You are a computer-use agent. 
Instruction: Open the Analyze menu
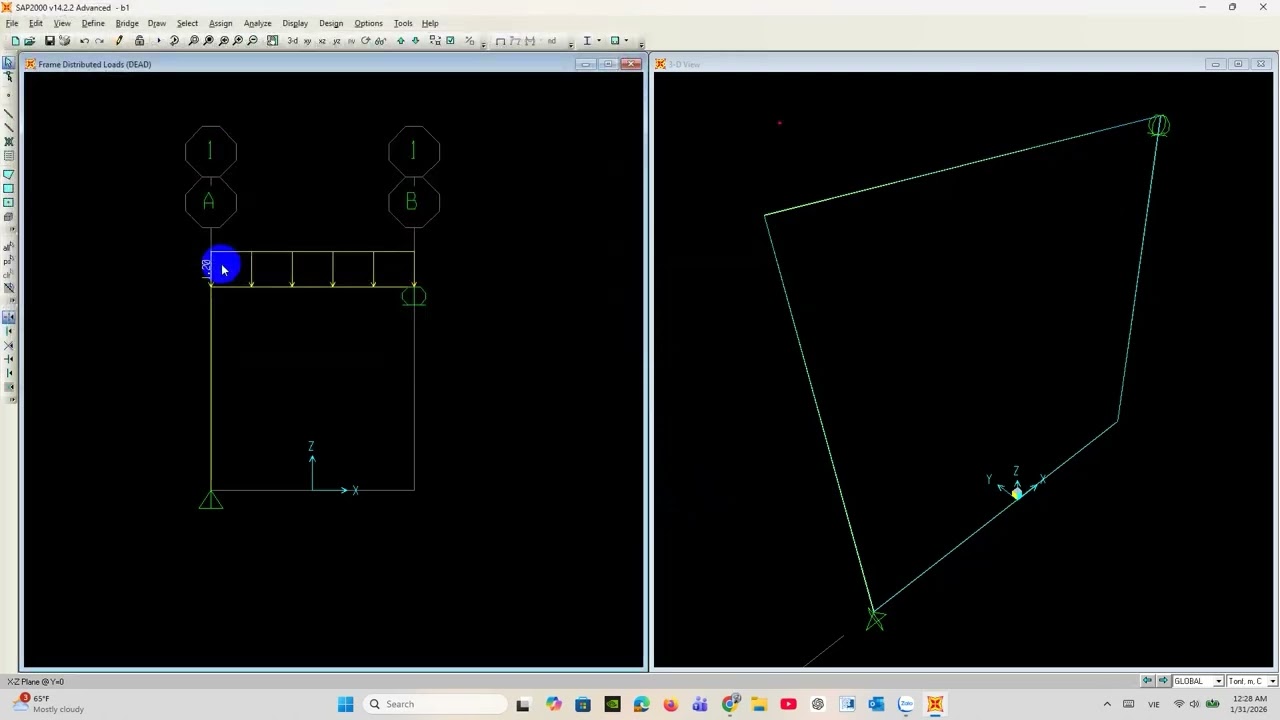point(257,23)
